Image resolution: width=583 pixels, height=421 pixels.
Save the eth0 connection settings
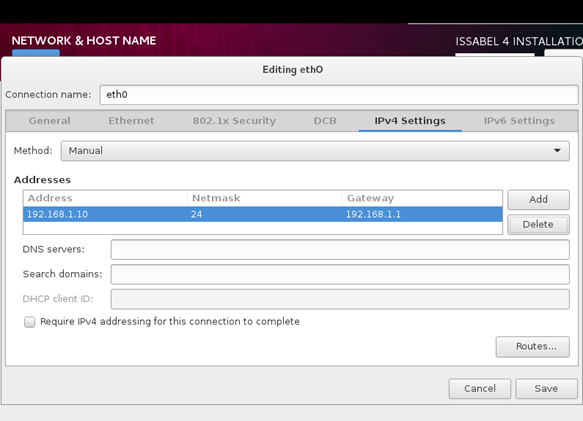click(x=546, y=389)
